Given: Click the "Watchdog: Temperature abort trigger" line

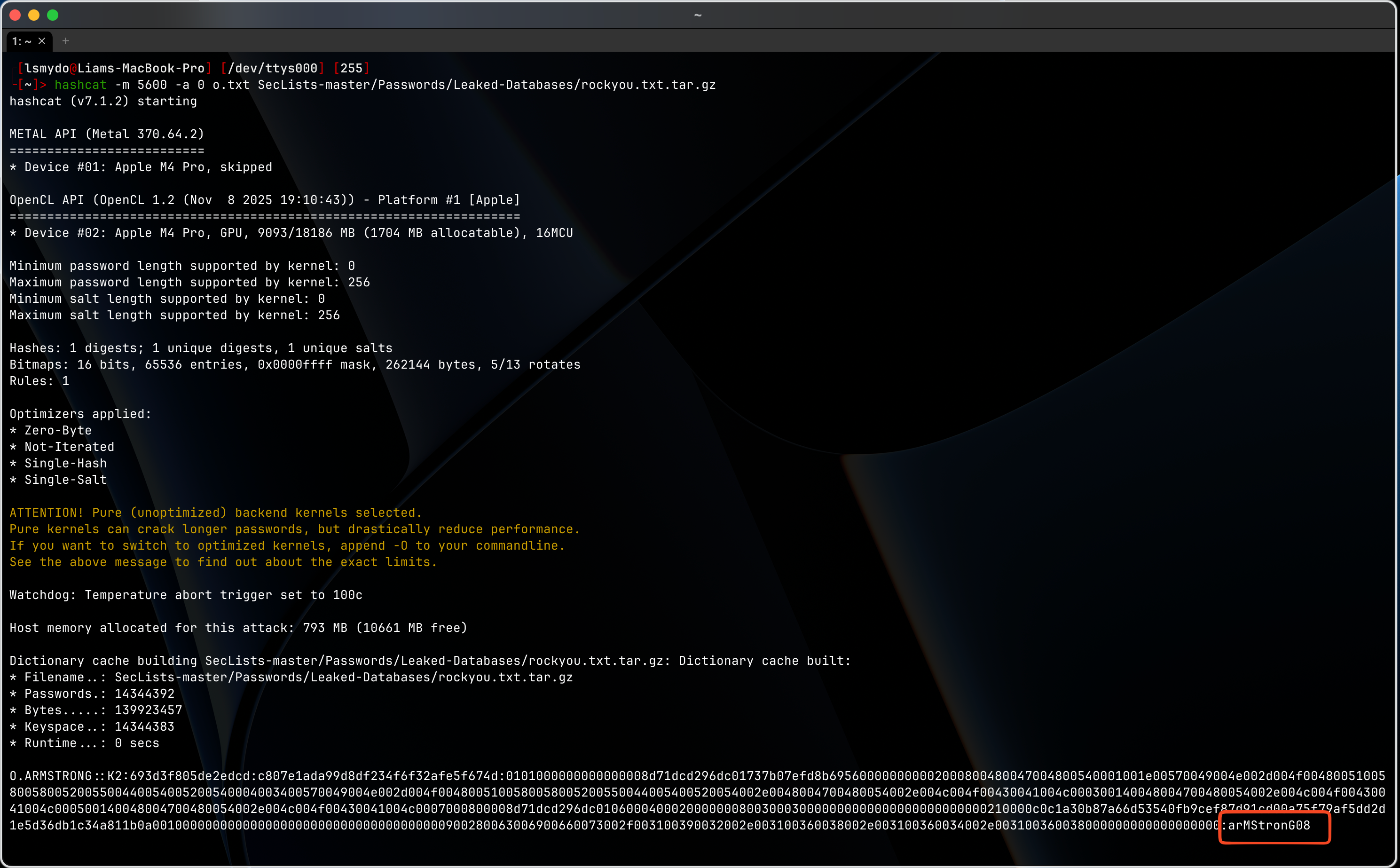Looking at the screenshot, I should click(186, 595).
